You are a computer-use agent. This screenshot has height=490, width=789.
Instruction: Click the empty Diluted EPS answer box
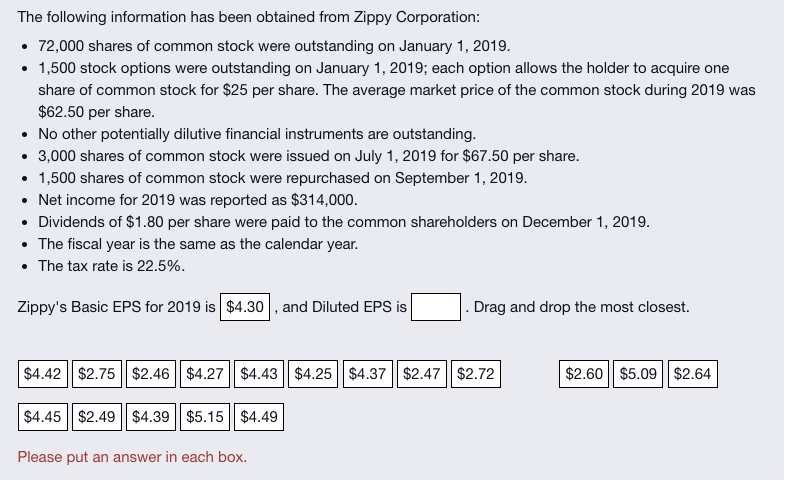[x=436, y=307]
